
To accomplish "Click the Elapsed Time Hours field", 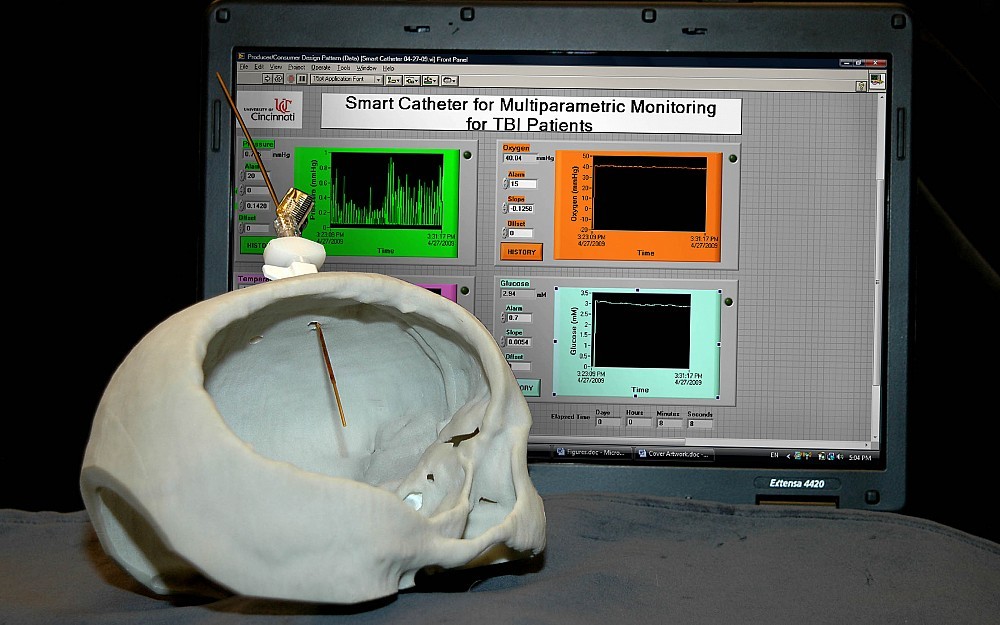I will tap(638, 422).
